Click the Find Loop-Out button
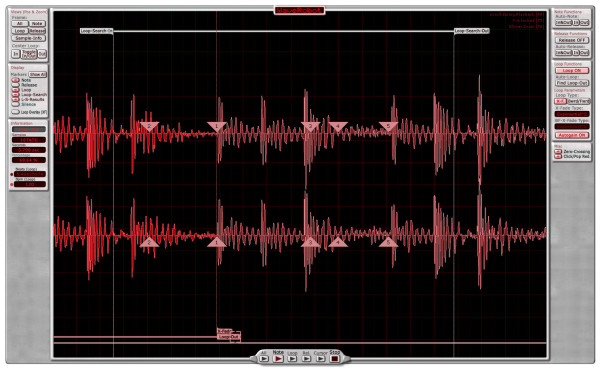 (572, 83)
